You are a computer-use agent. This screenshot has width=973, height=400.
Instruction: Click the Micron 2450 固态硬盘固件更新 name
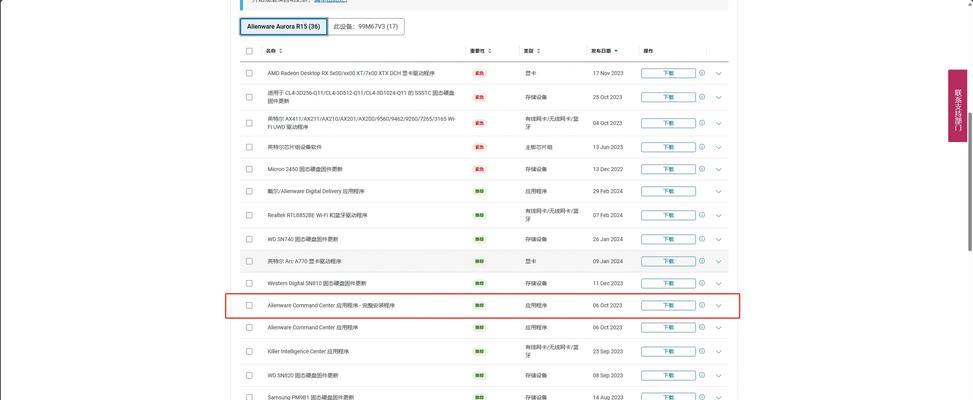pyautogui.click(x=305, y=169)
